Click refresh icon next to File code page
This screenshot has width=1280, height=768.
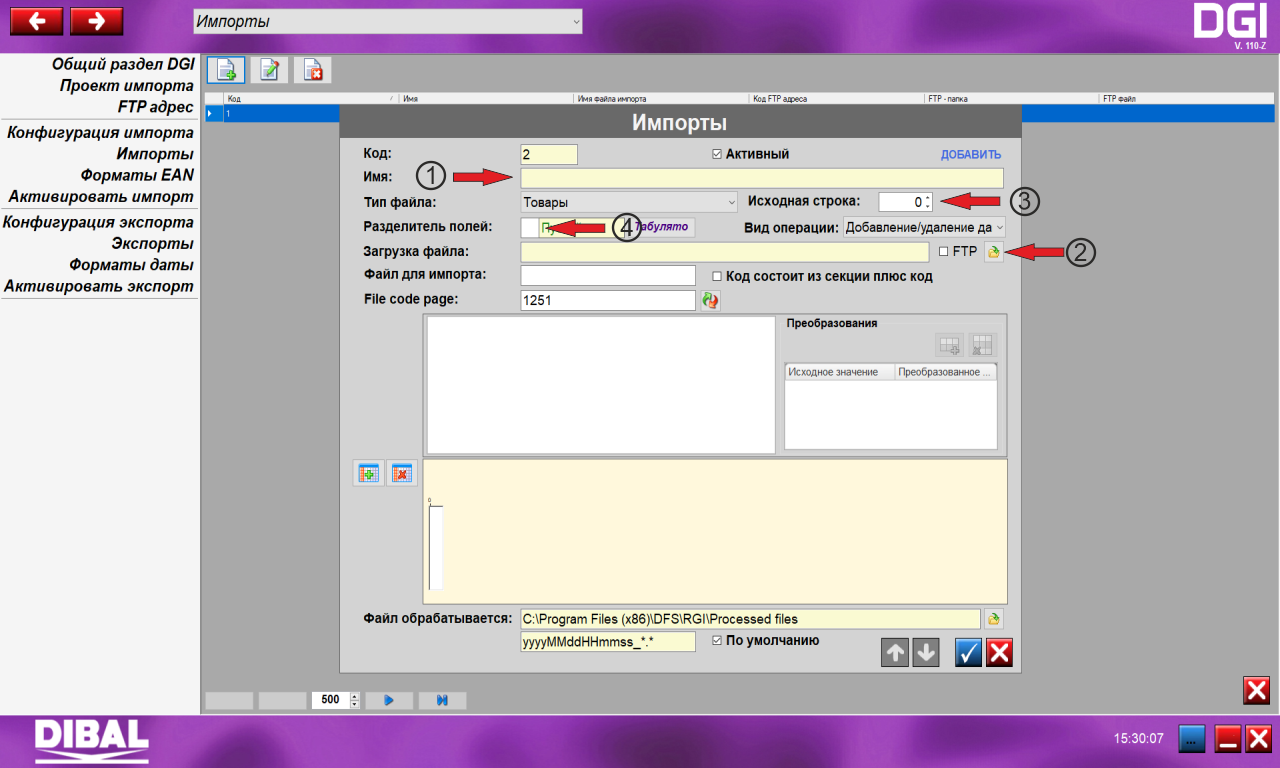pos(710,300)
